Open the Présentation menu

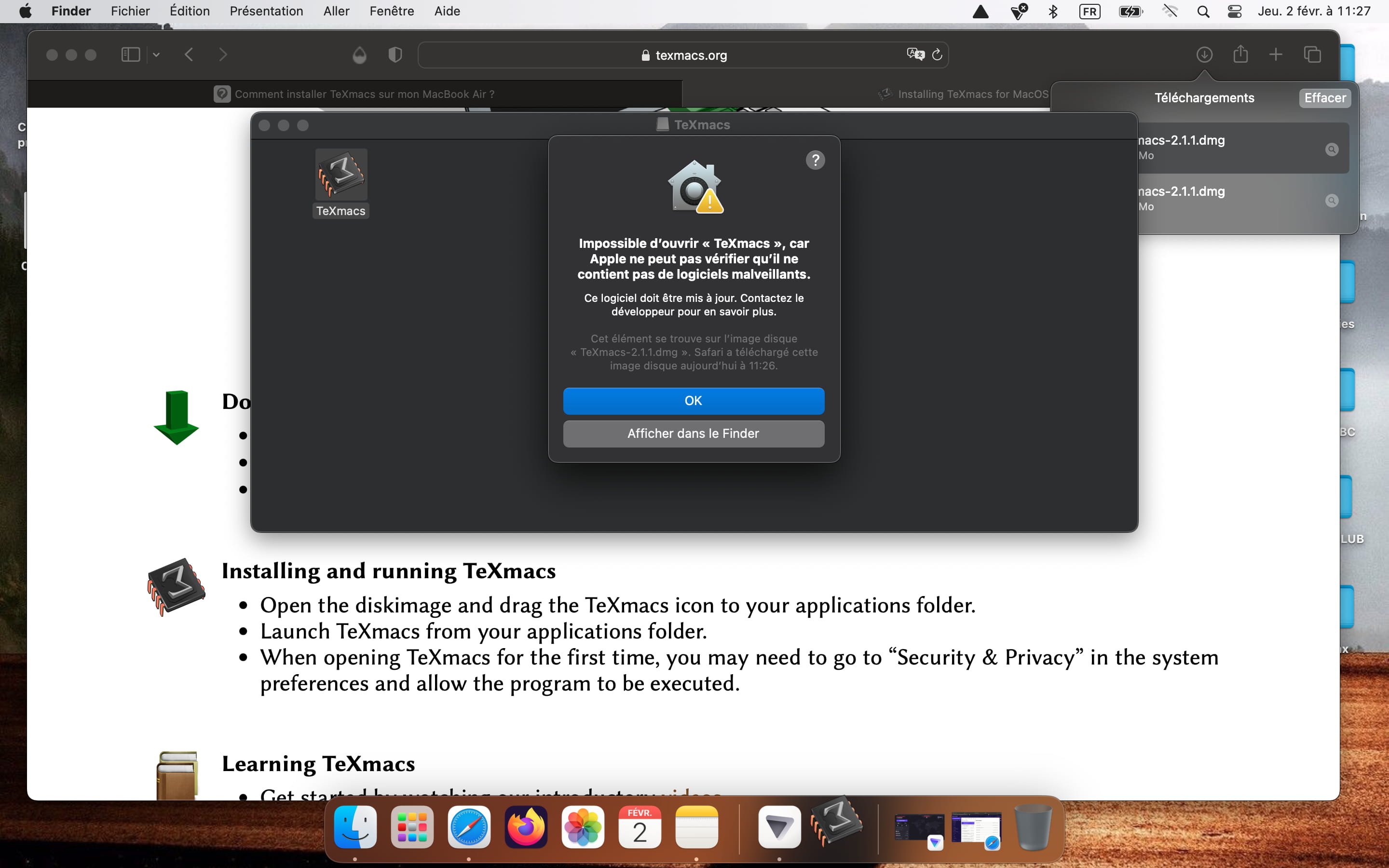266,11
